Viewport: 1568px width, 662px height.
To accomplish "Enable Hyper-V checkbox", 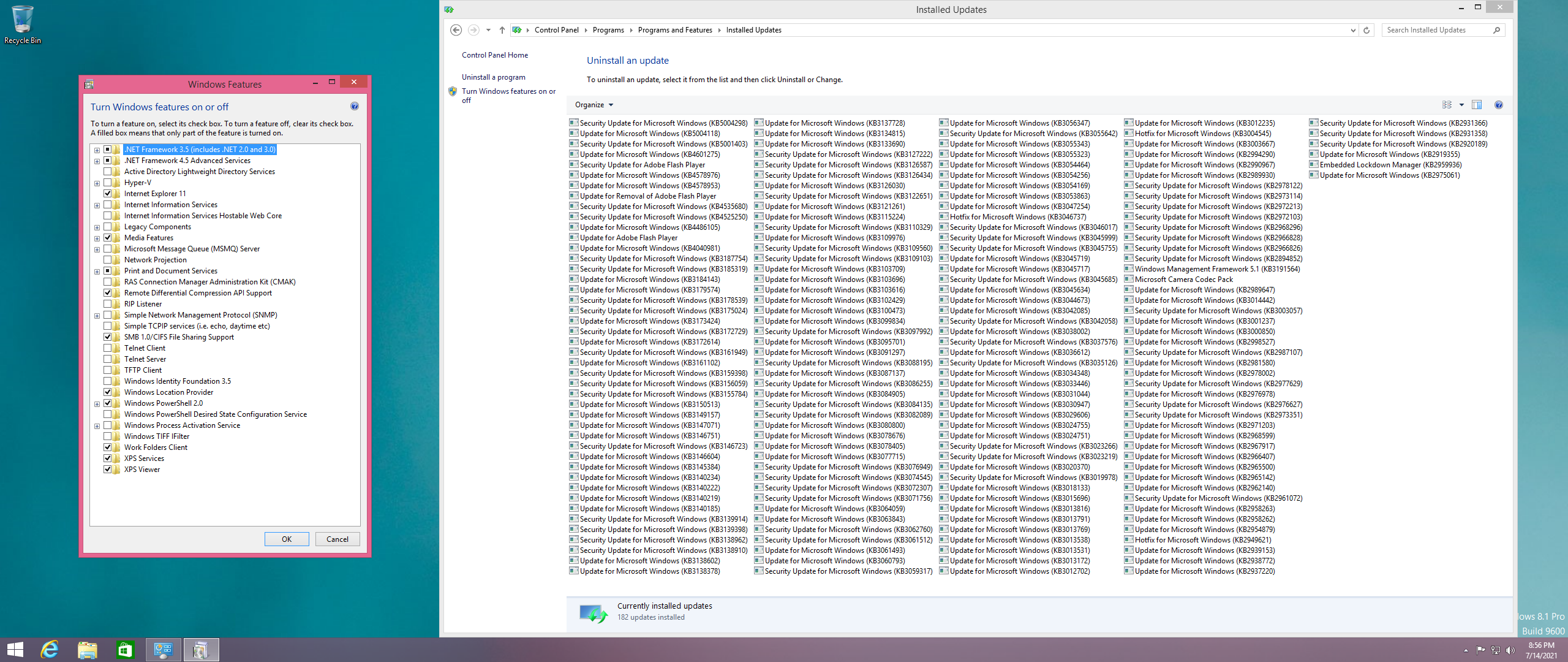I will (x=108, y=183).
